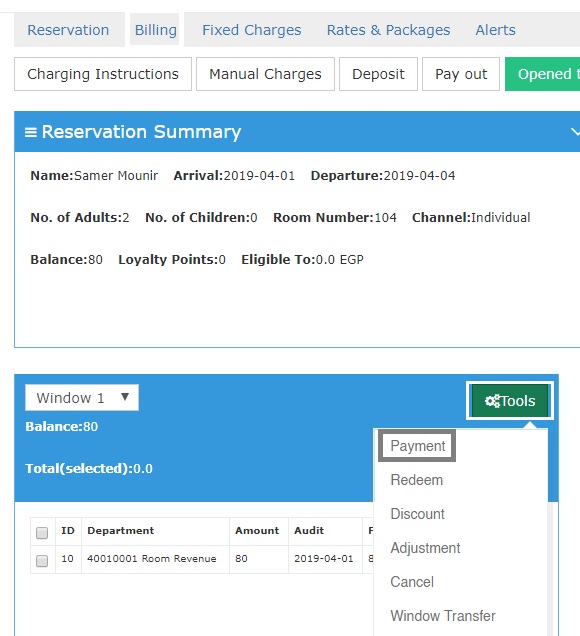Click the audit date 2019-04-01 cell
The height and width of the screenshot is (636, 580).
(x=323, y=559)
